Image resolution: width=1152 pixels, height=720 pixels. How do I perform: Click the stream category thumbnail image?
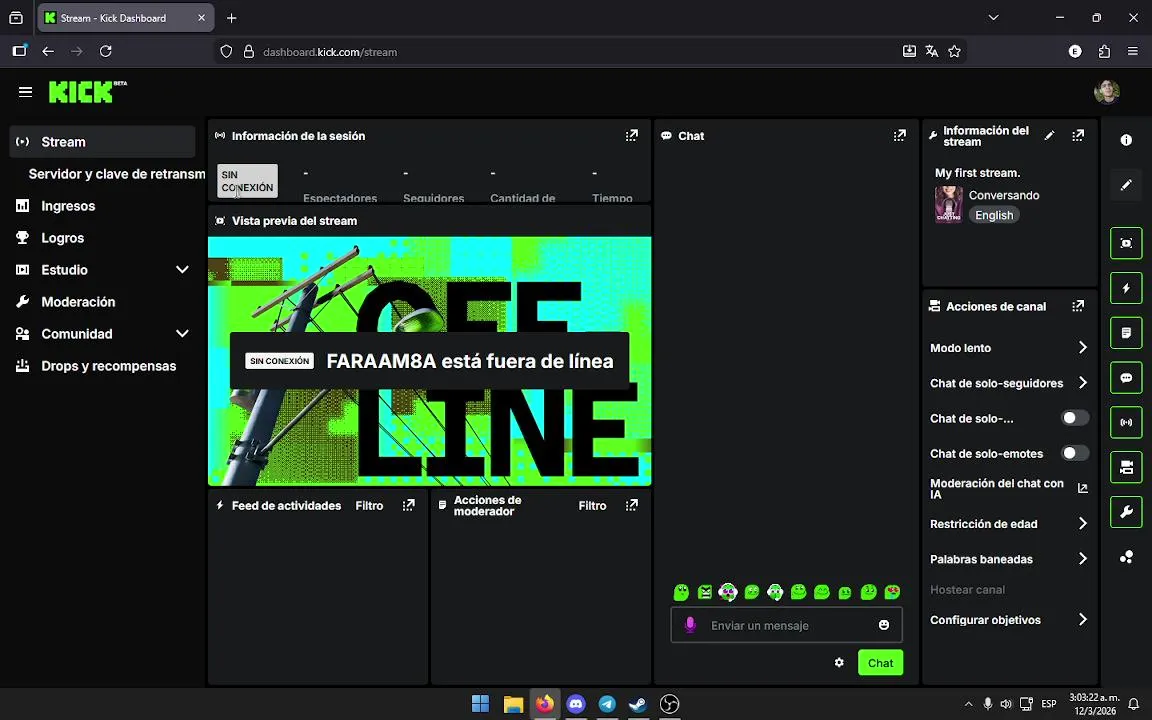point(948,204)
